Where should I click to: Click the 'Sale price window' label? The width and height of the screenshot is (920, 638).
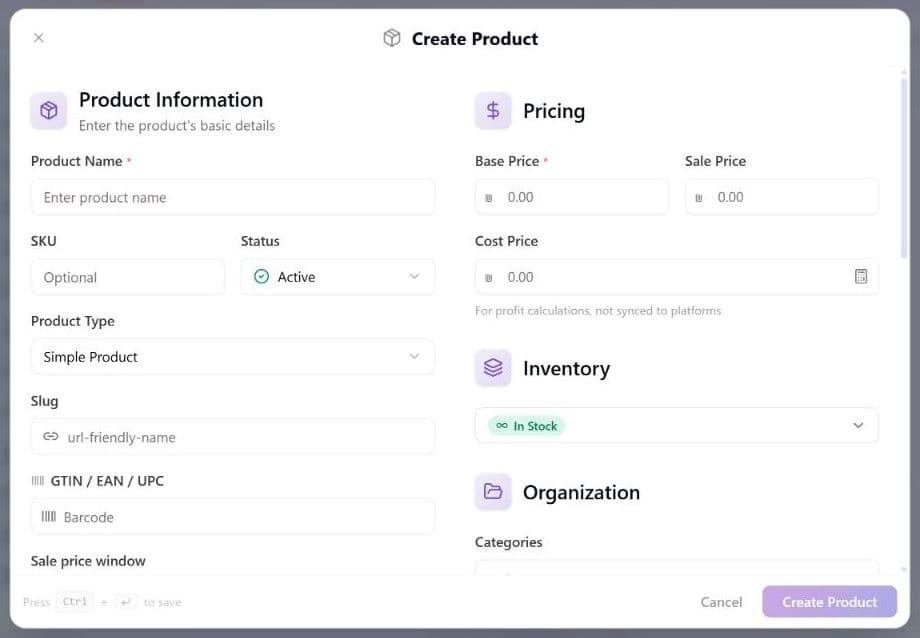point(88,561)
